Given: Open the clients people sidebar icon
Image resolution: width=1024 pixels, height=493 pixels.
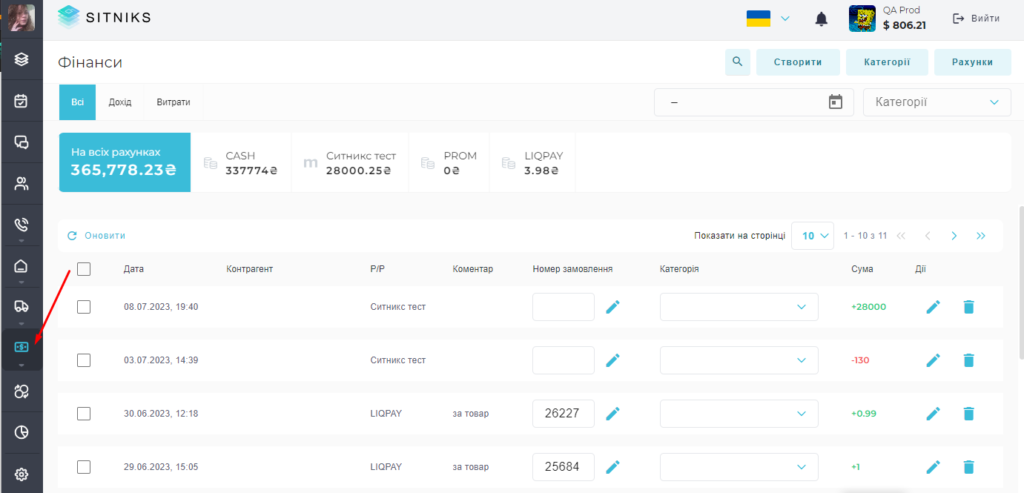Looking at the screenshot, I should click(x=22, y=183).
